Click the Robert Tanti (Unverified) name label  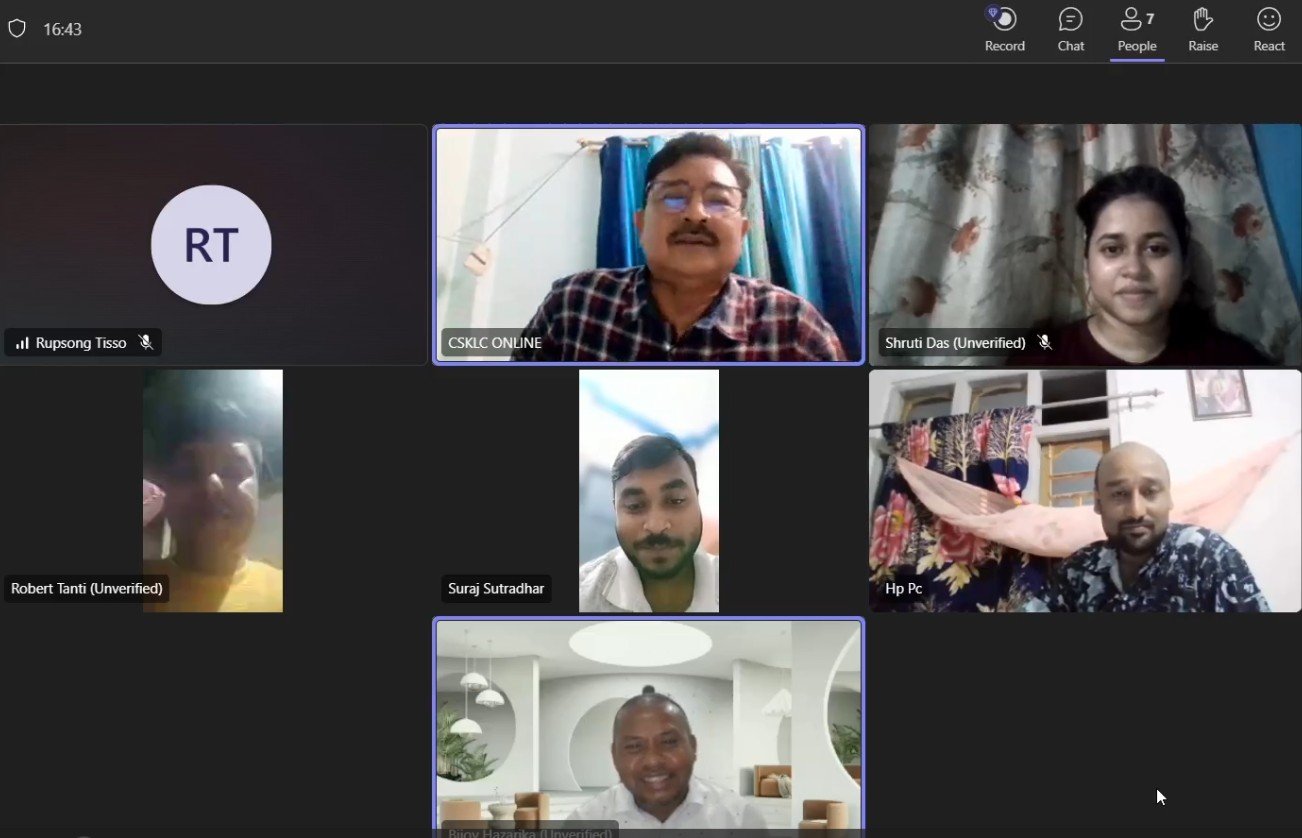pyautogui.click(x=87, y=588)
